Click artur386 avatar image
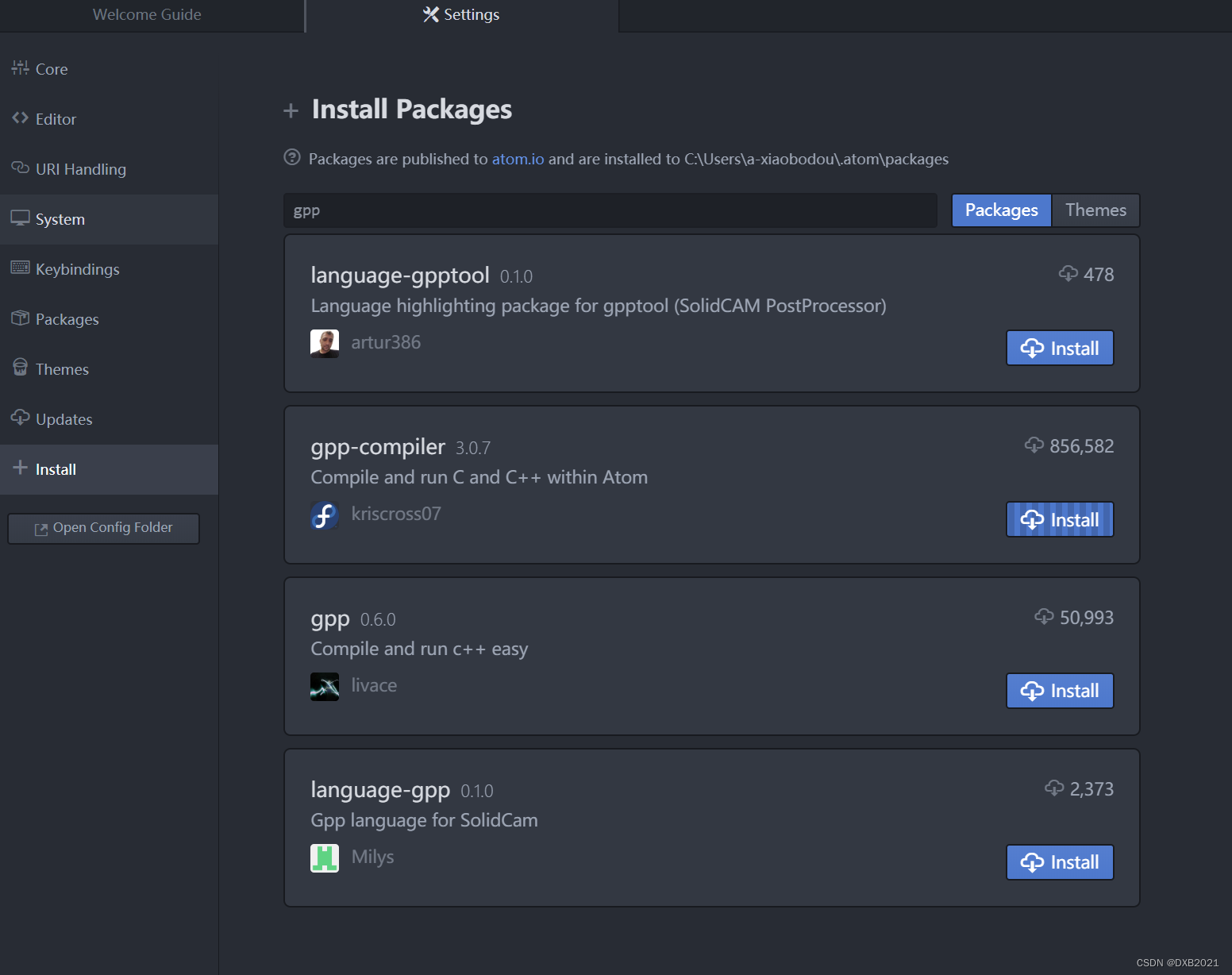Screen dimensions: 1232x975 325,344
